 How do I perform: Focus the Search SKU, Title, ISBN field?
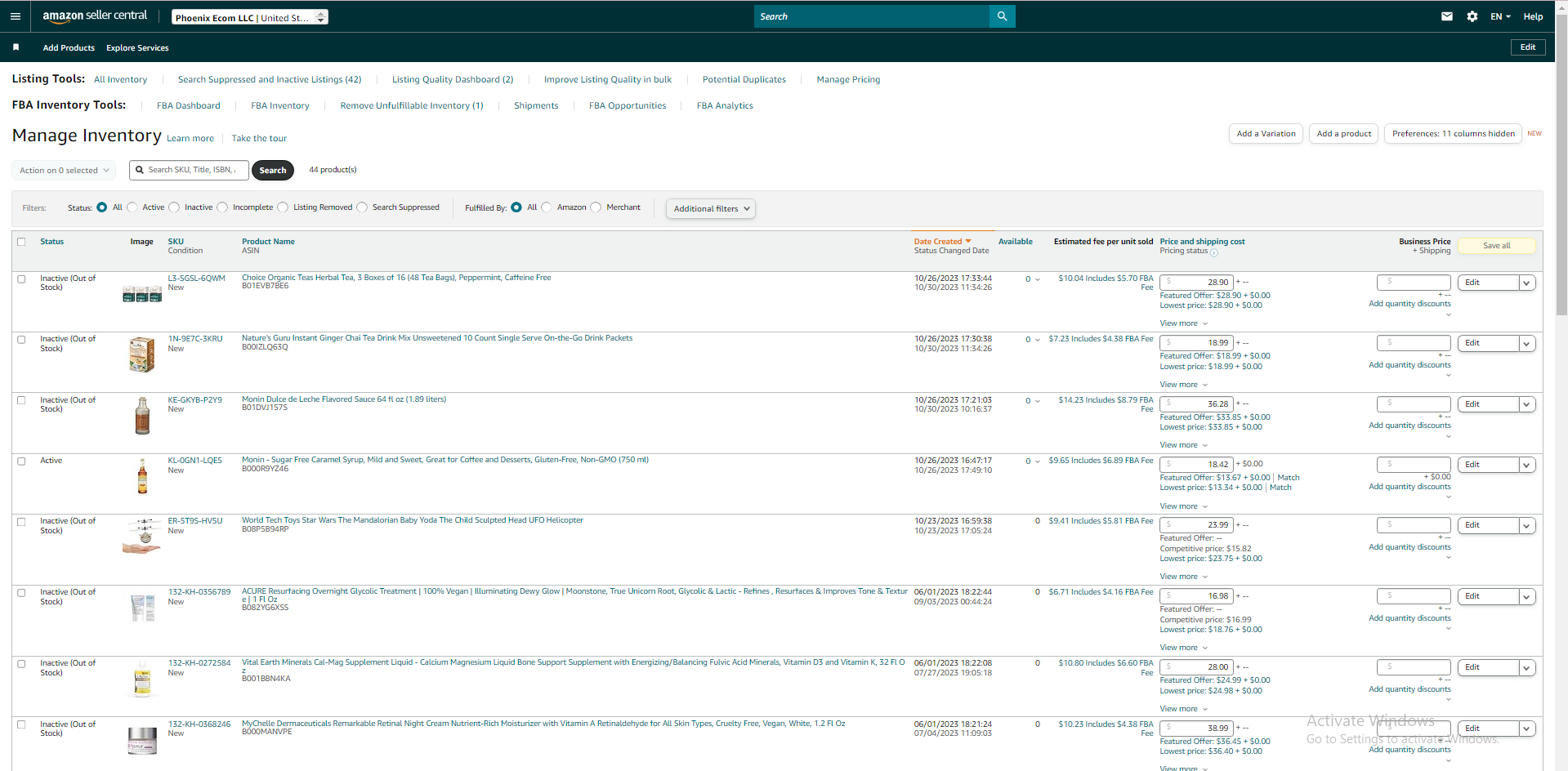point(190,170)
